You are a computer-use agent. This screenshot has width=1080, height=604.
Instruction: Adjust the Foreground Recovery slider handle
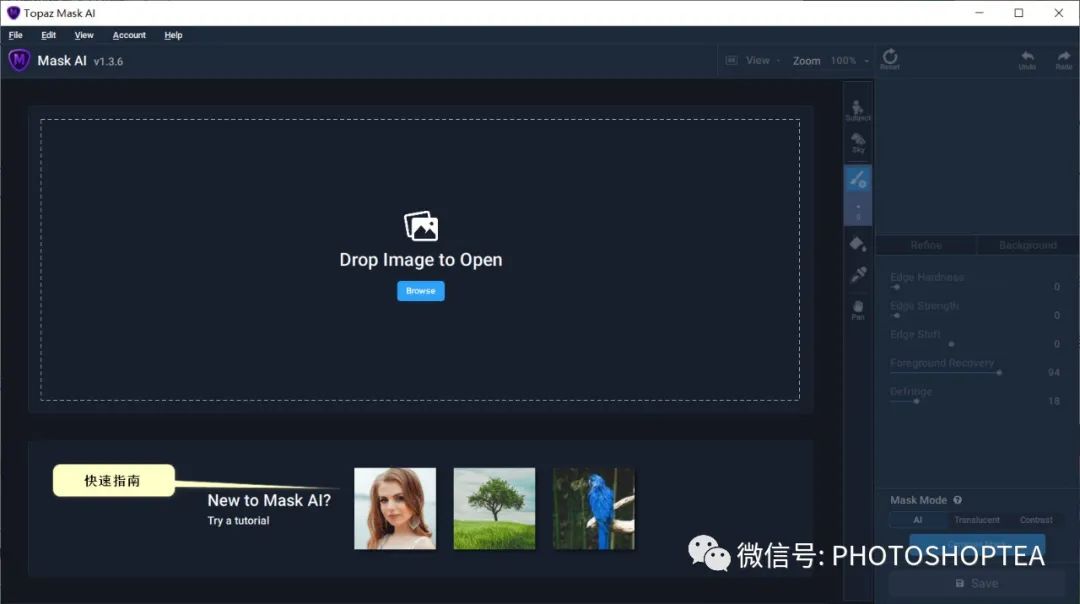pyautogui.click(x=999, y=373)
